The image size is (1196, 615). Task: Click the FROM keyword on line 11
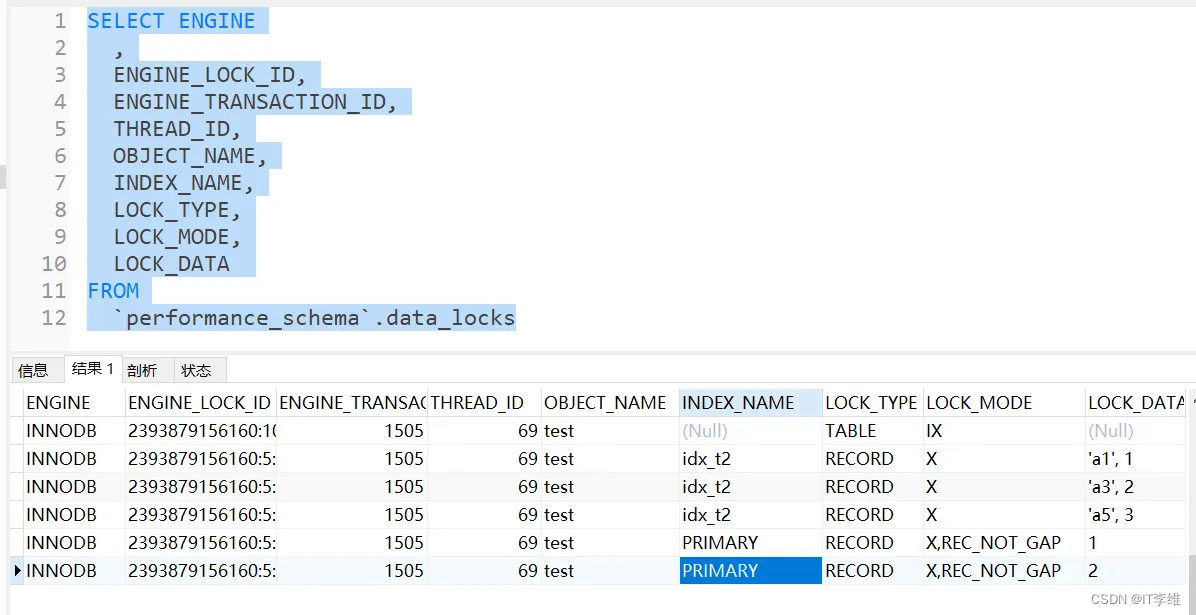[113, 291]
